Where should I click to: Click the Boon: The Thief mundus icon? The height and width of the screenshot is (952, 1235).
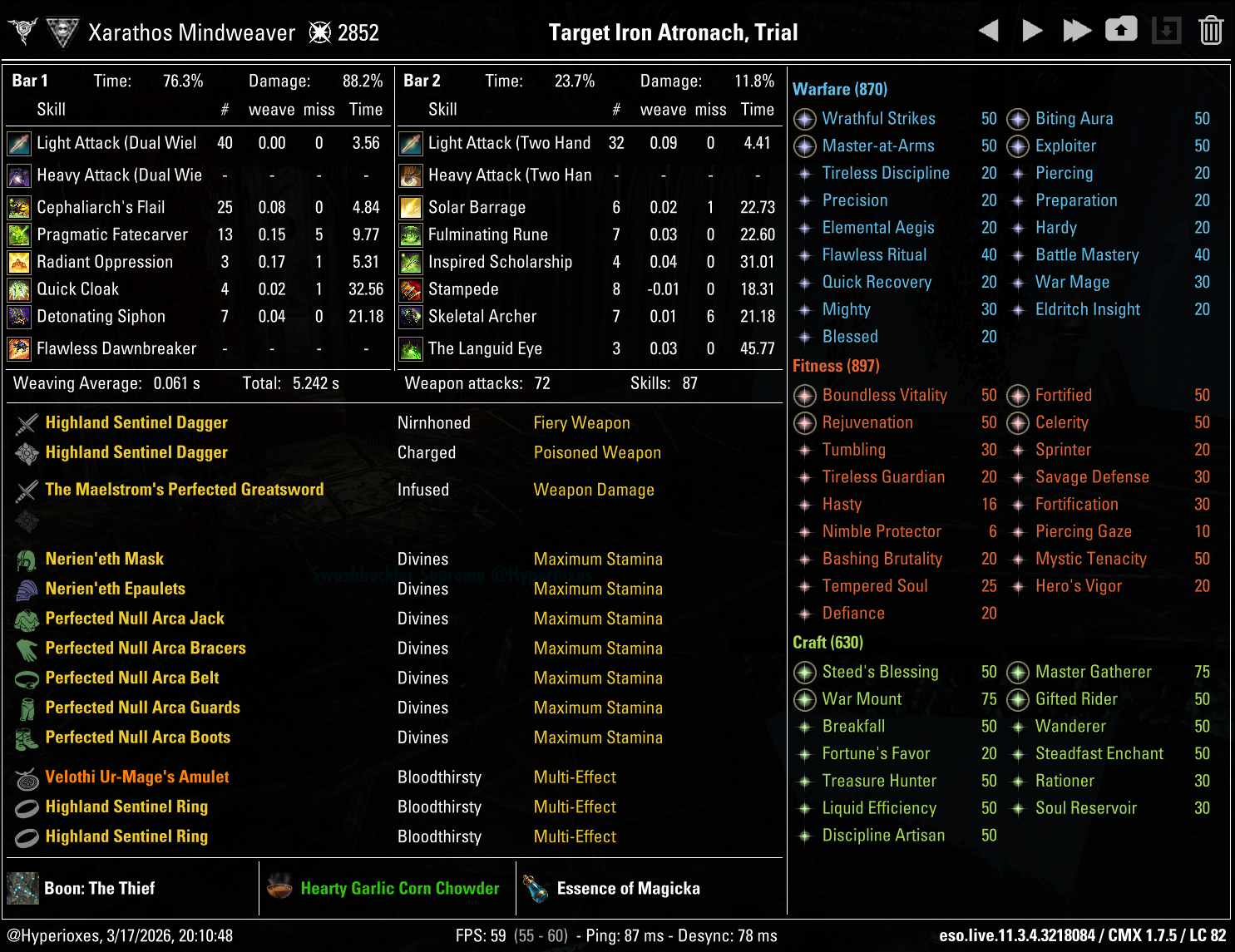[x=23, y=888]
